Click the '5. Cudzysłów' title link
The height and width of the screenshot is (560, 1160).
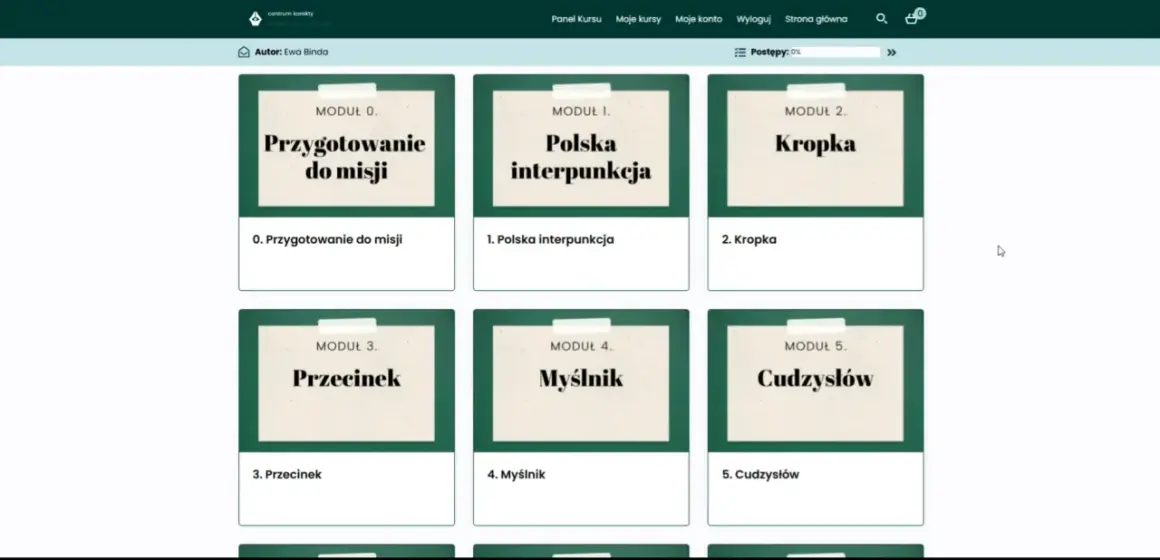[x=761, y=475]
